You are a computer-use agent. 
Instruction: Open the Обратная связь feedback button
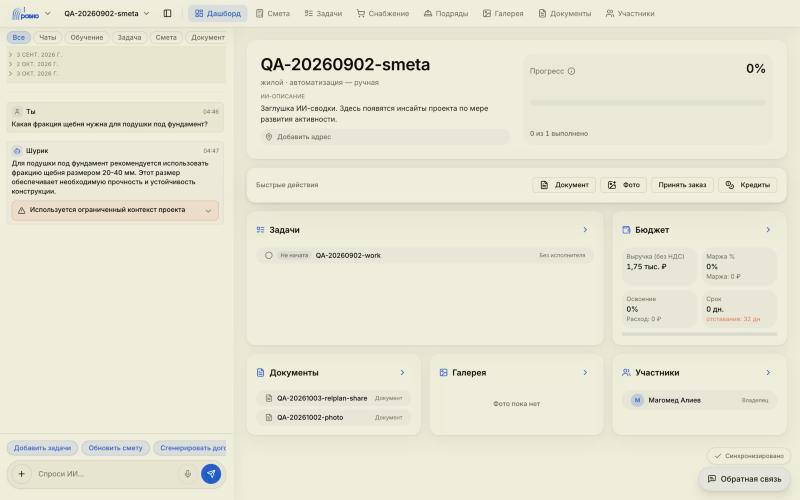744,479
